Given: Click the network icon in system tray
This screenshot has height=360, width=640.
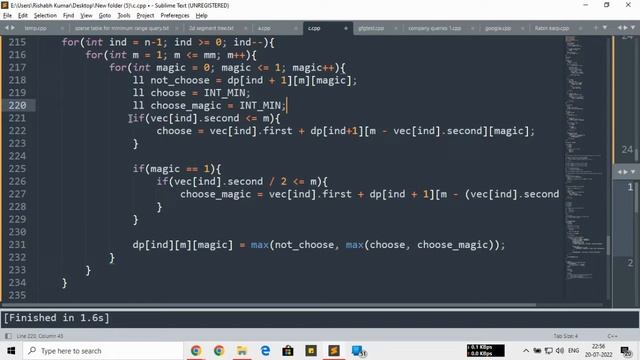Looking at the screenshot, I should coord(549,351).
